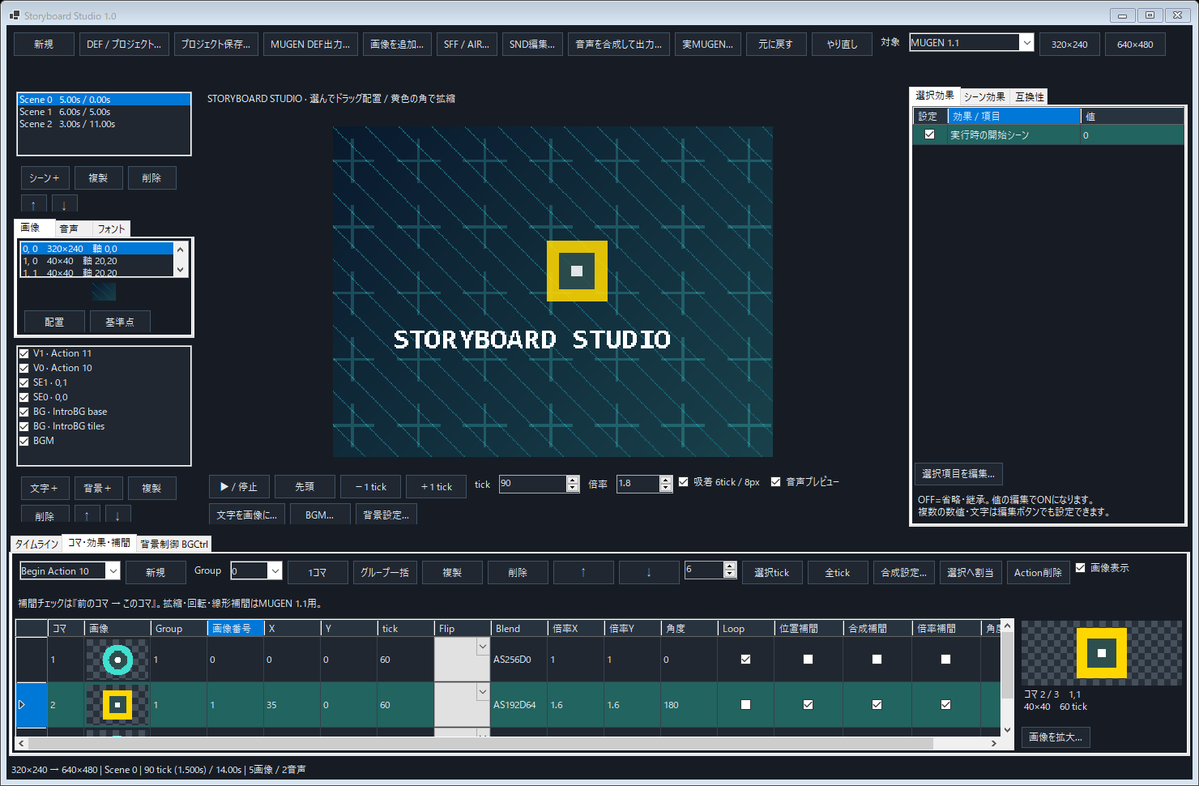Click the MUGEN DEF出力... button

tap(310, 44)
